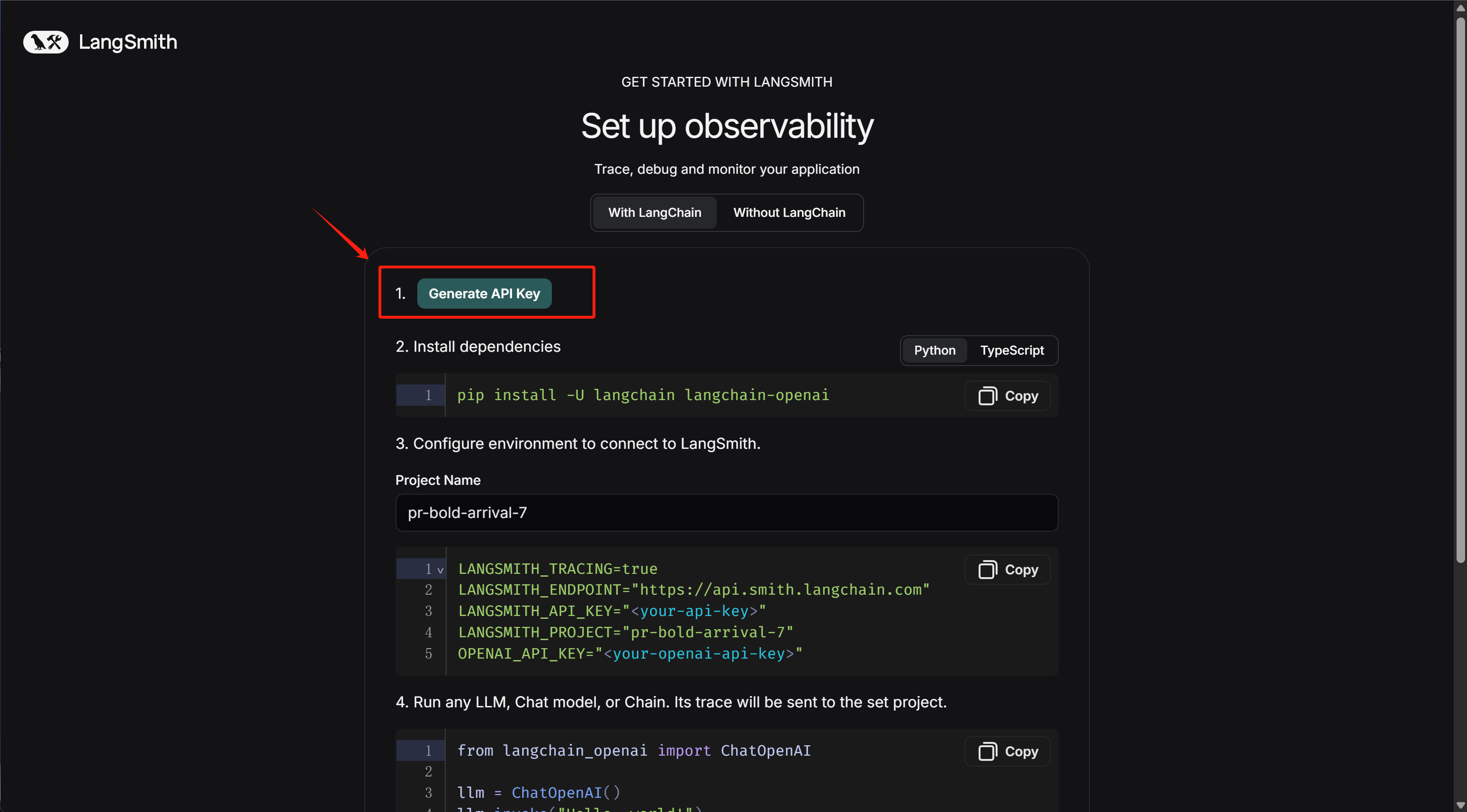Click the "Project Name" field label

coord(438,480)
